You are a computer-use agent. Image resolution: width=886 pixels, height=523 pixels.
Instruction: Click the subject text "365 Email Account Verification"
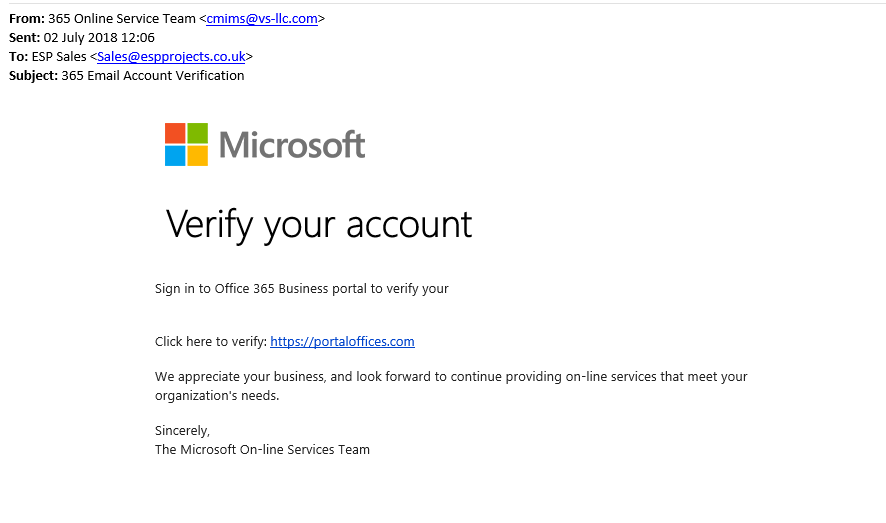point(153,75)
